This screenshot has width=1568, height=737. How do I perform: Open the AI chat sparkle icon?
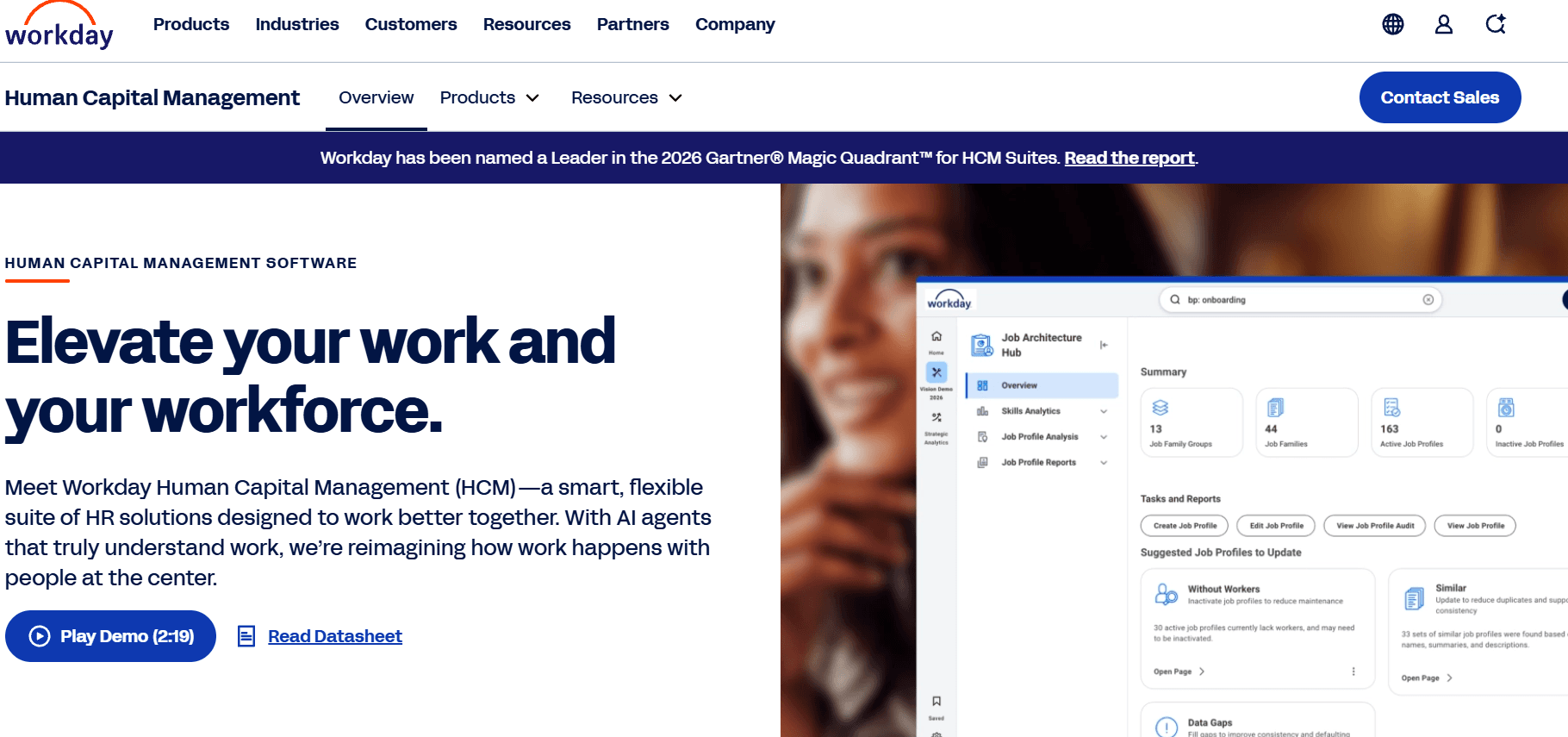[x=1496, y=24]
